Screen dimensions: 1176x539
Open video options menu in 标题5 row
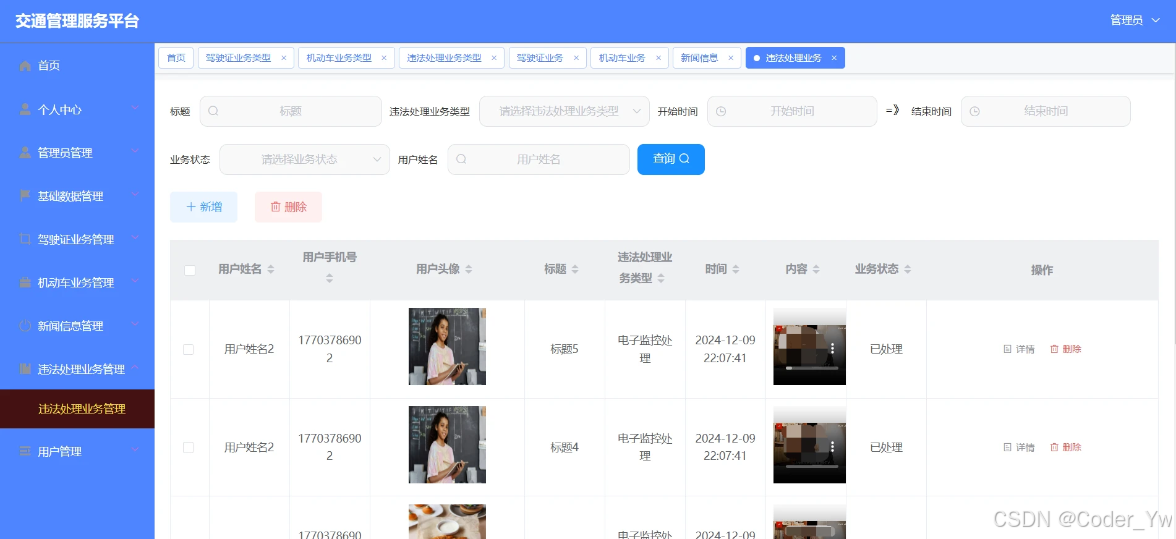click(x=832, y=349)
